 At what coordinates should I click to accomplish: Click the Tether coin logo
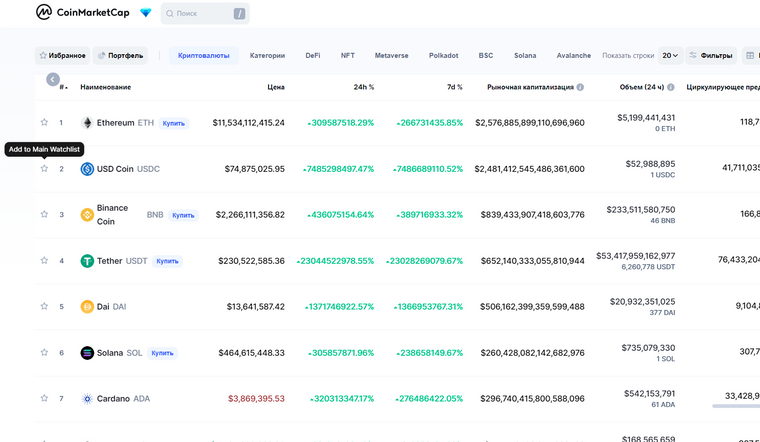[x=87, y=261]
